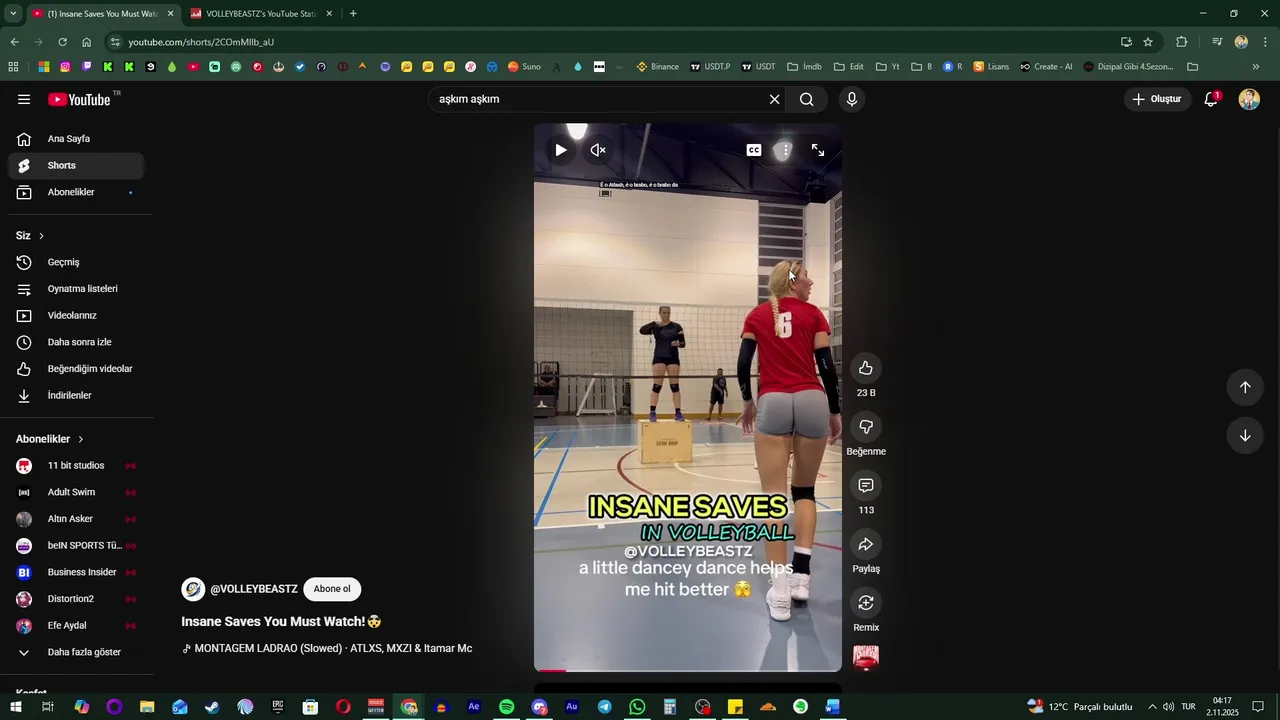Open the Imdb bookmarks folder
Image resolution: width=1280 pixels, height=720 pixels.
coord(804,67)
